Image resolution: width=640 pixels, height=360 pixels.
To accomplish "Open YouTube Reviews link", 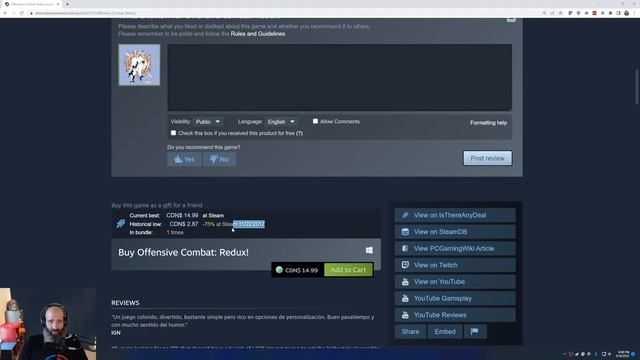I will (455, 315).
